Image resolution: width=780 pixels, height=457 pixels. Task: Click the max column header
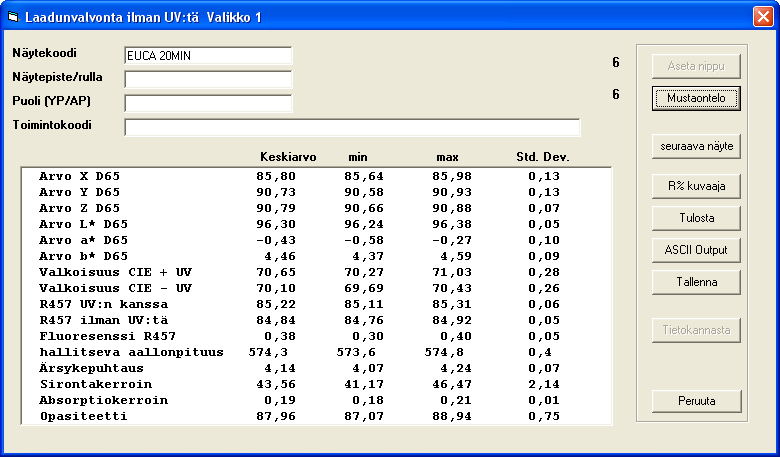click(447, 157)
